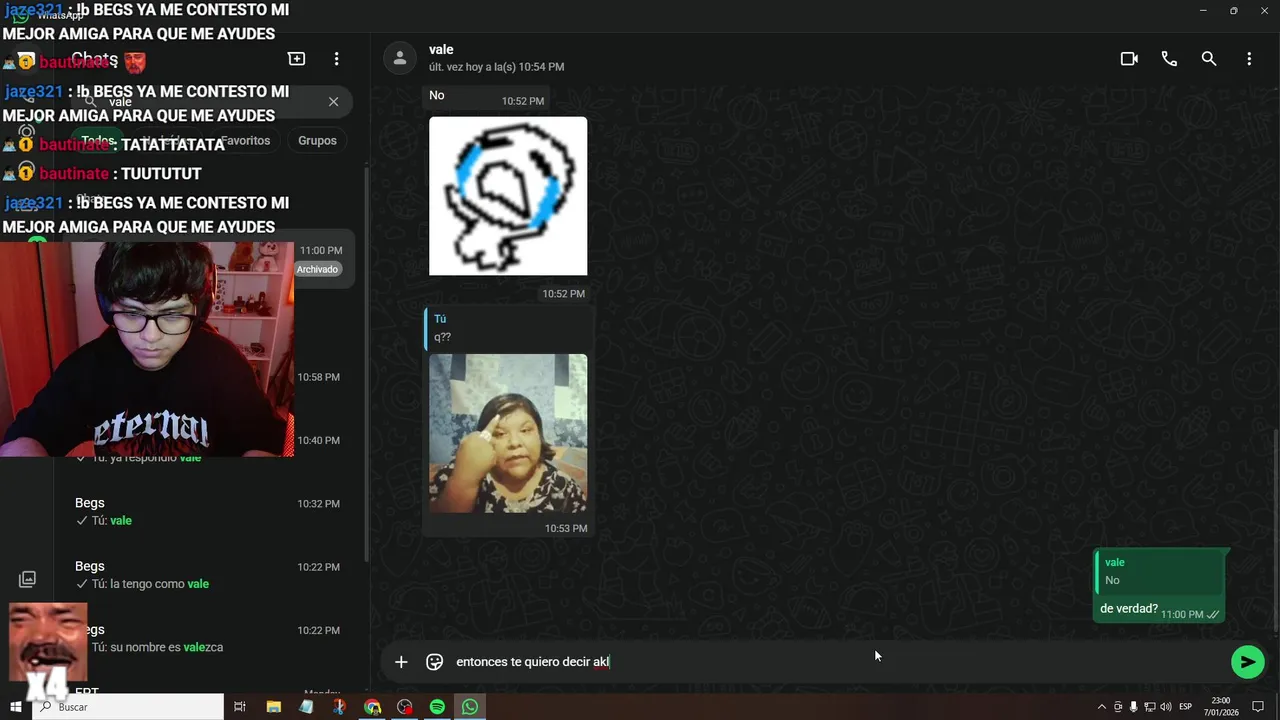
Task: Click the new chat icon
Action: point(297,59)
